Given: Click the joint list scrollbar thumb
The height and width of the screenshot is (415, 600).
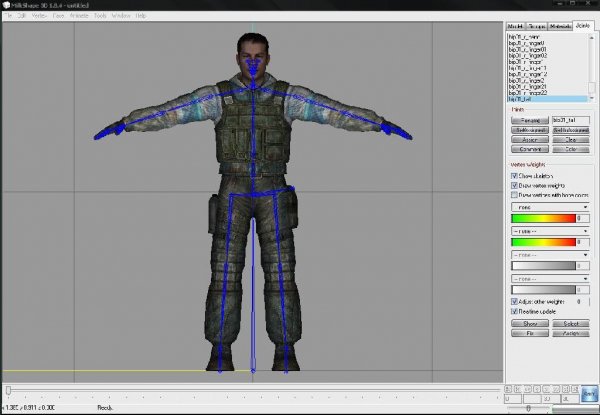Looking at the screenshot, I should pos(592,88).
